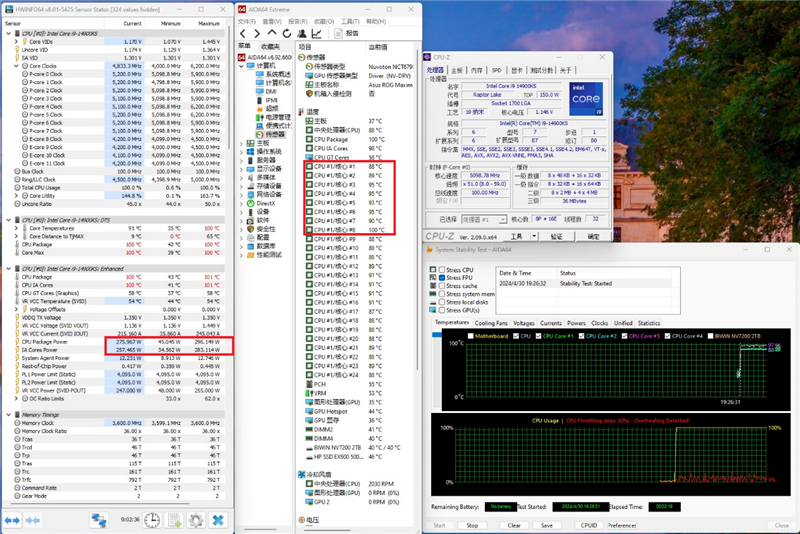Click AIDA64 up-level arrow icon
Screen dimensions: 800x534
coord(272,33)
